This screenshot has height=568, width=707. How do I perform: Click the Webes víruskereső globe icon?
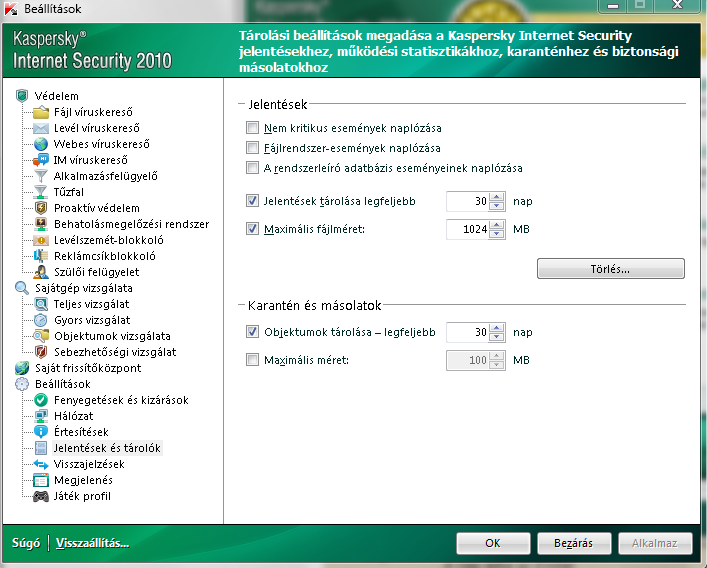pyautogui.click(x=41, y=144)
